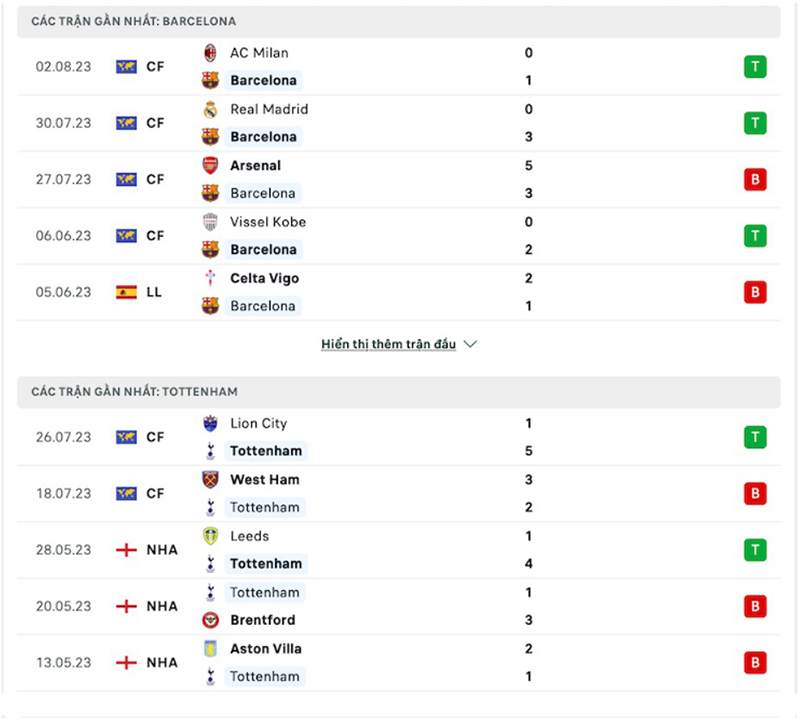Click the red B badge for Arsenal match
Image resolution: width=800 pixels, height=718 pixels.
(x=755, y=180)
